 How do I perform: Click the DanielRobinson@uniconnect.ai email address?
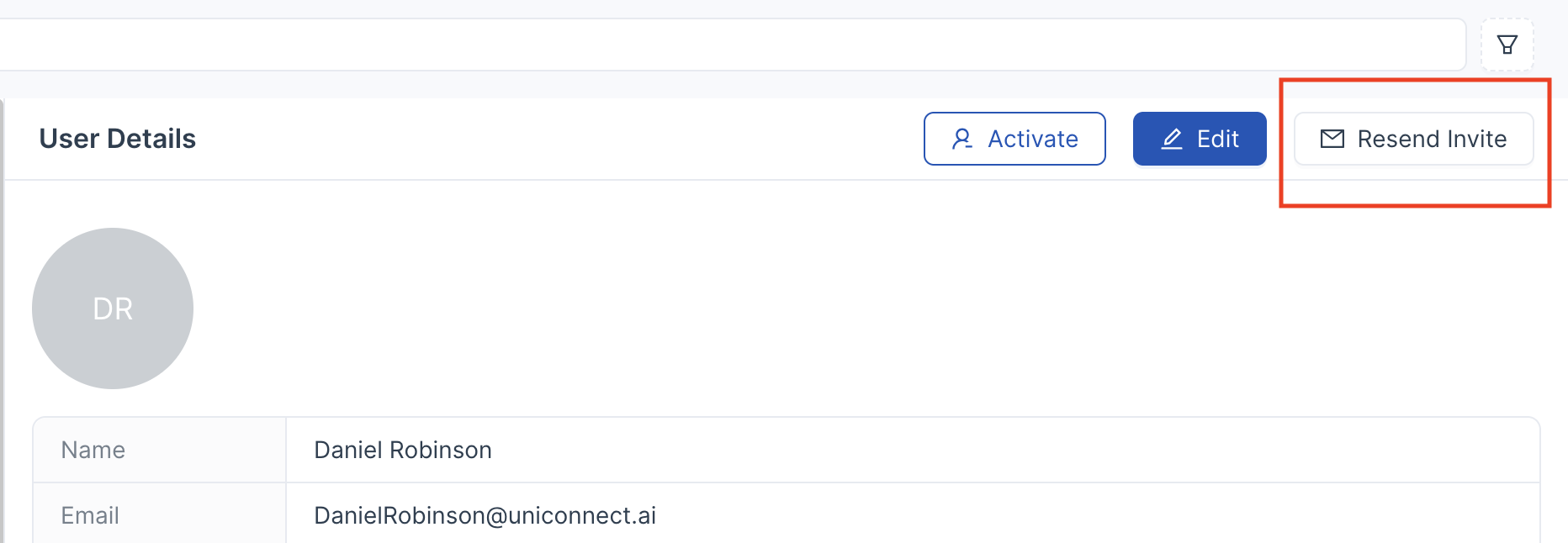click(x=485, y=515)
